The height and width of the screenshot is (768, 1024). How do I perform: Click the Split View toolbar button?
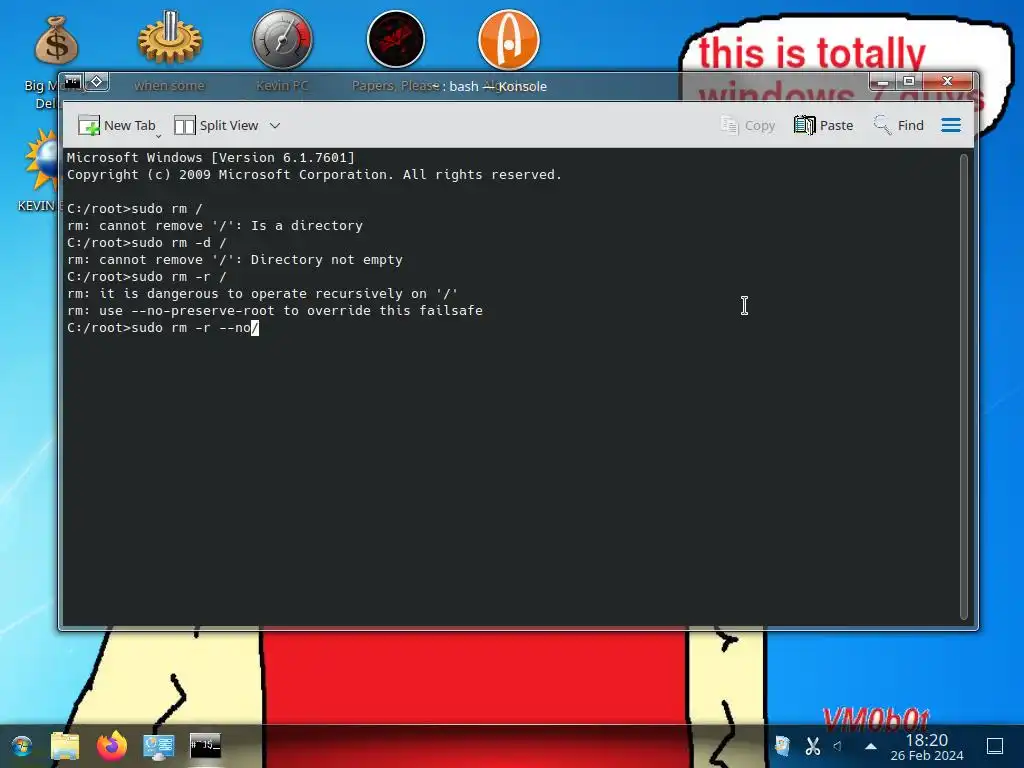pos(216,125)
